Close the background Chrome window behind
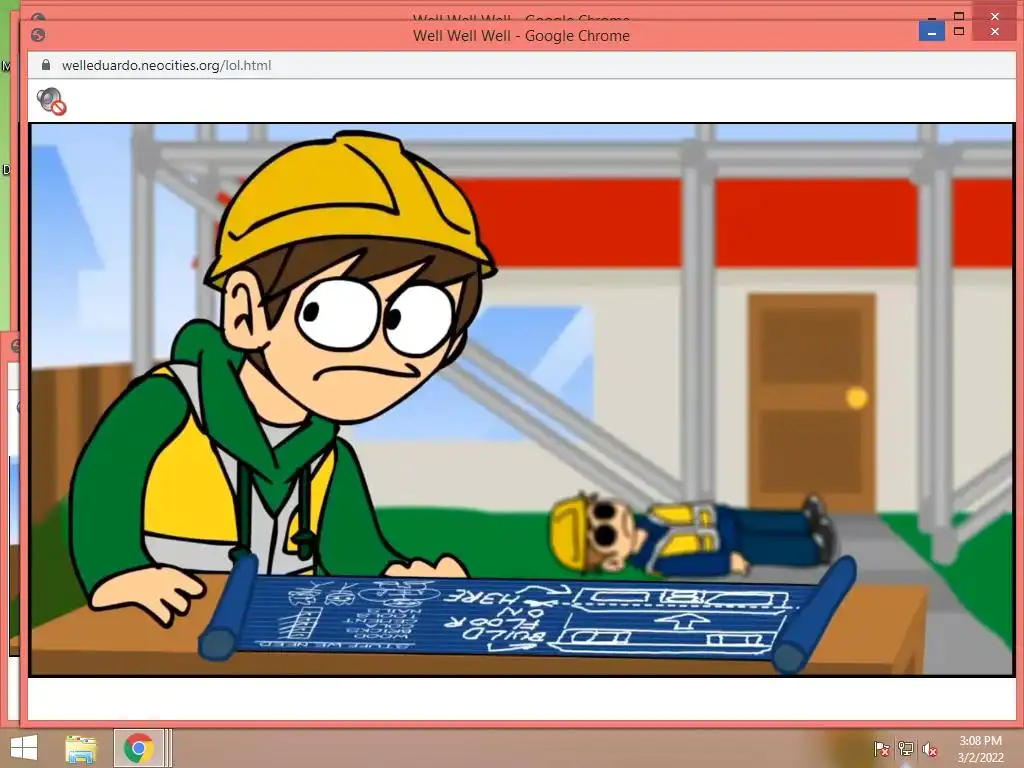Viewport: 1024px width, 768px height. tap(995, 16)
